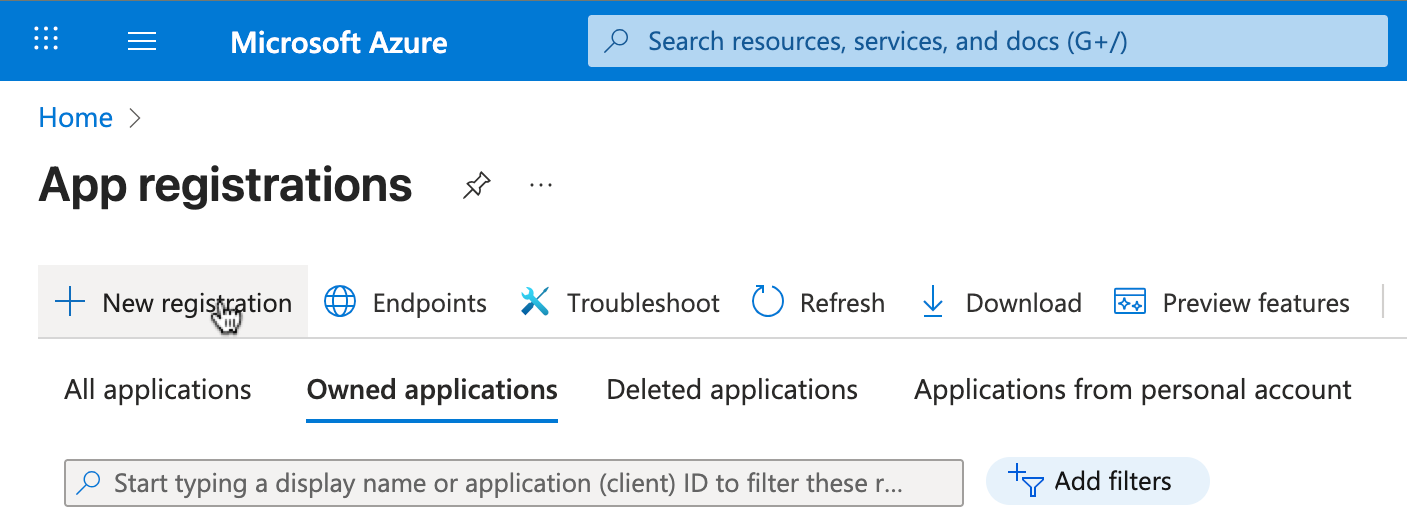
Task: Open the Troubleshoot text label
Action: (643, 303)
